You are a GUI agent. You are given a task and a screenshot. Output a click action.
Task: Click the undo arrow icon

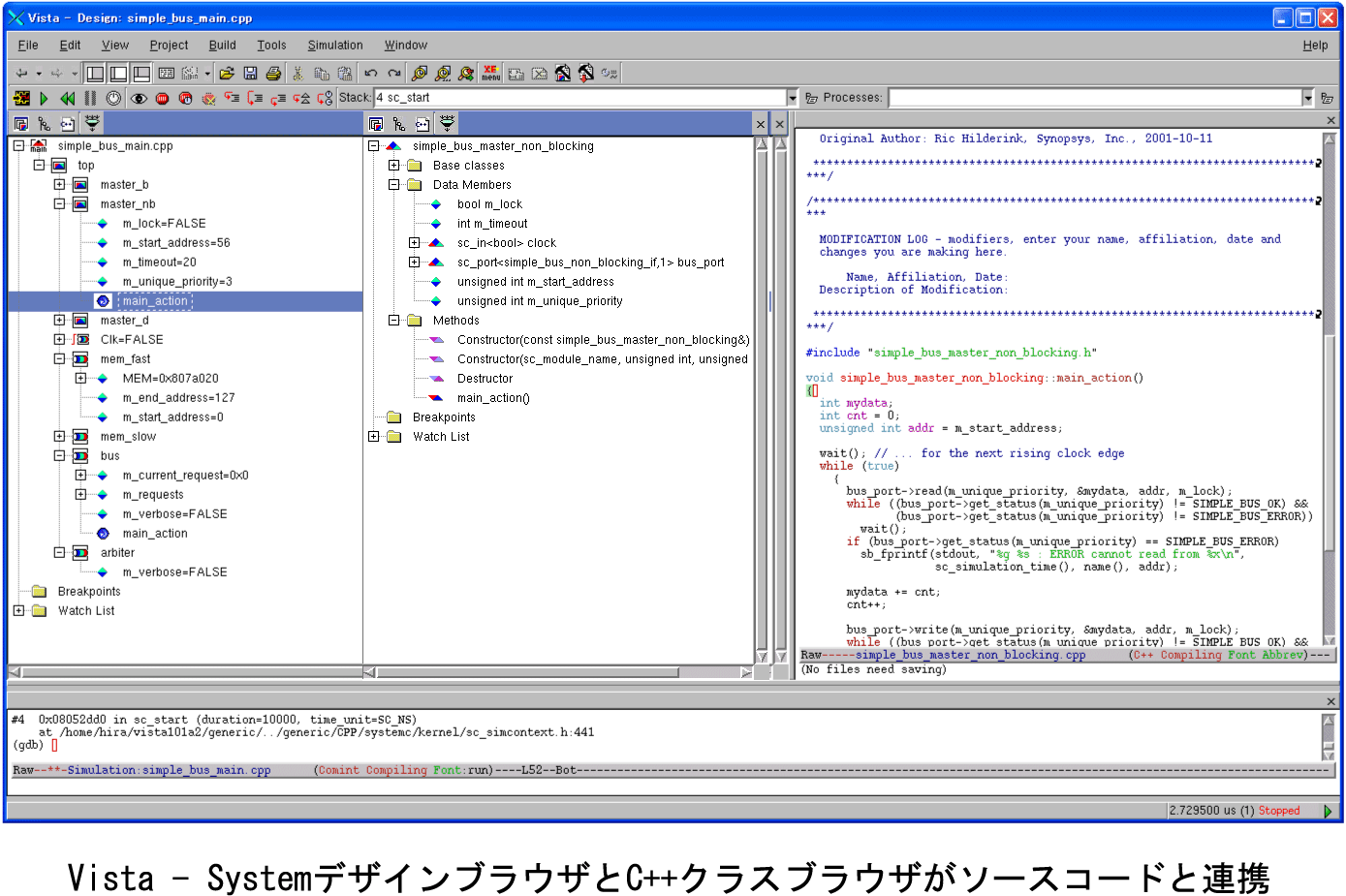click(x=371, y=73)
